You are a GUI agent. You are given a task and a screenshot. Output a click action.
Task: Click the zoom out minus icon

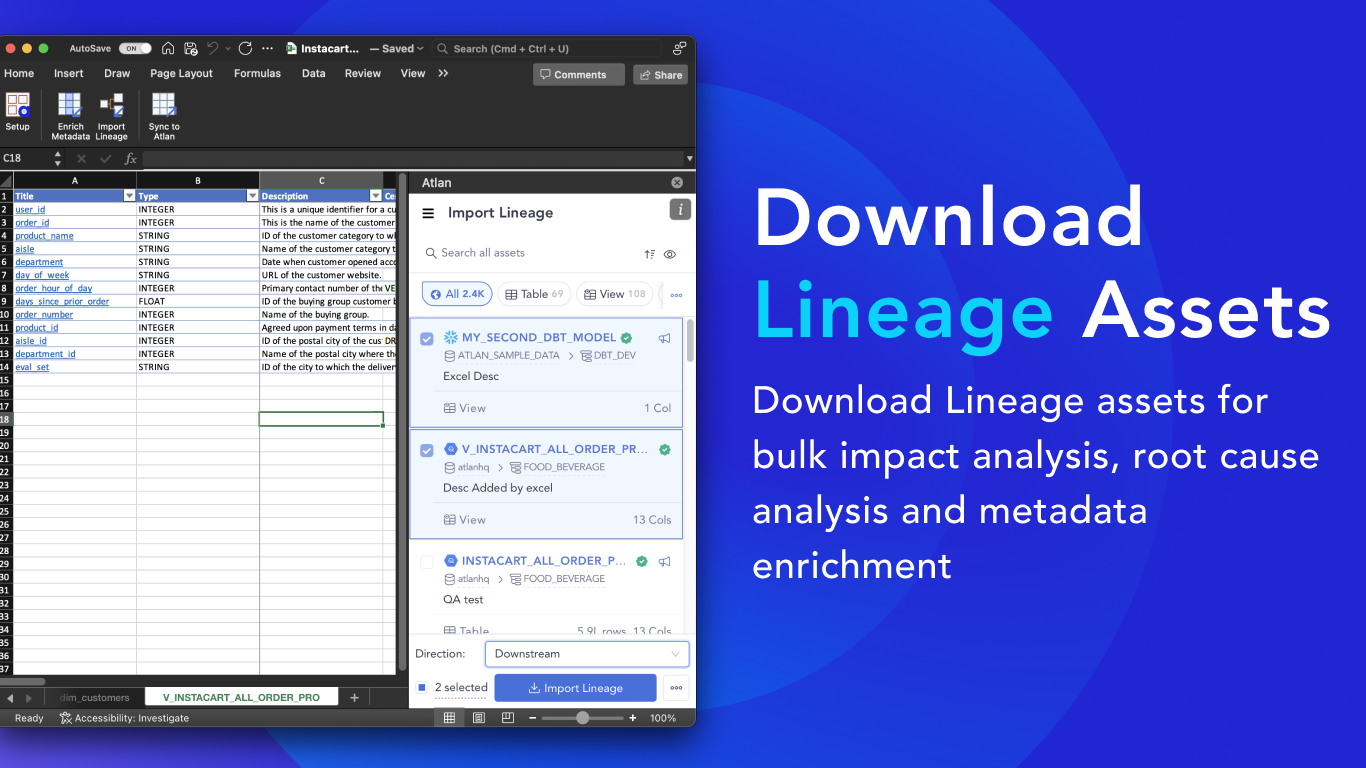533,718
